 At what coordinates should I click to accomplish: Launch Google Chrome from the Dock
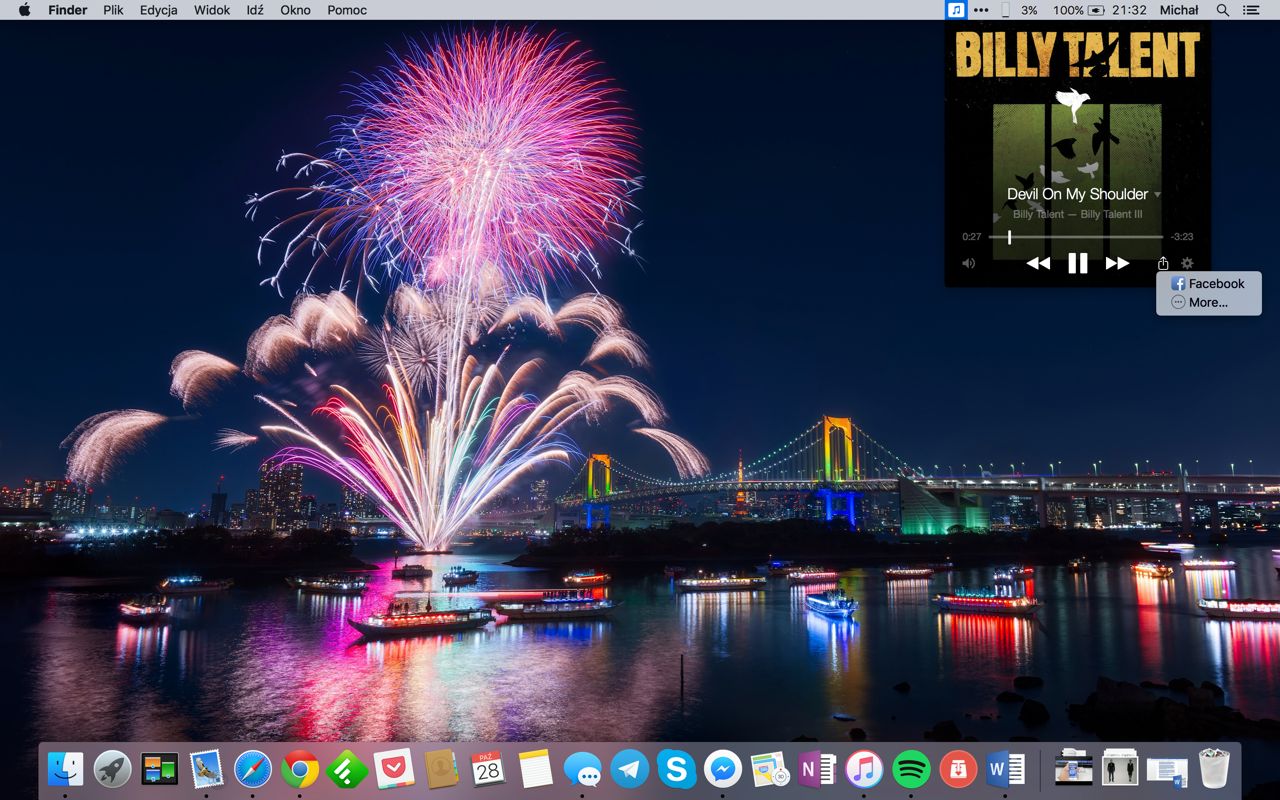300,769
